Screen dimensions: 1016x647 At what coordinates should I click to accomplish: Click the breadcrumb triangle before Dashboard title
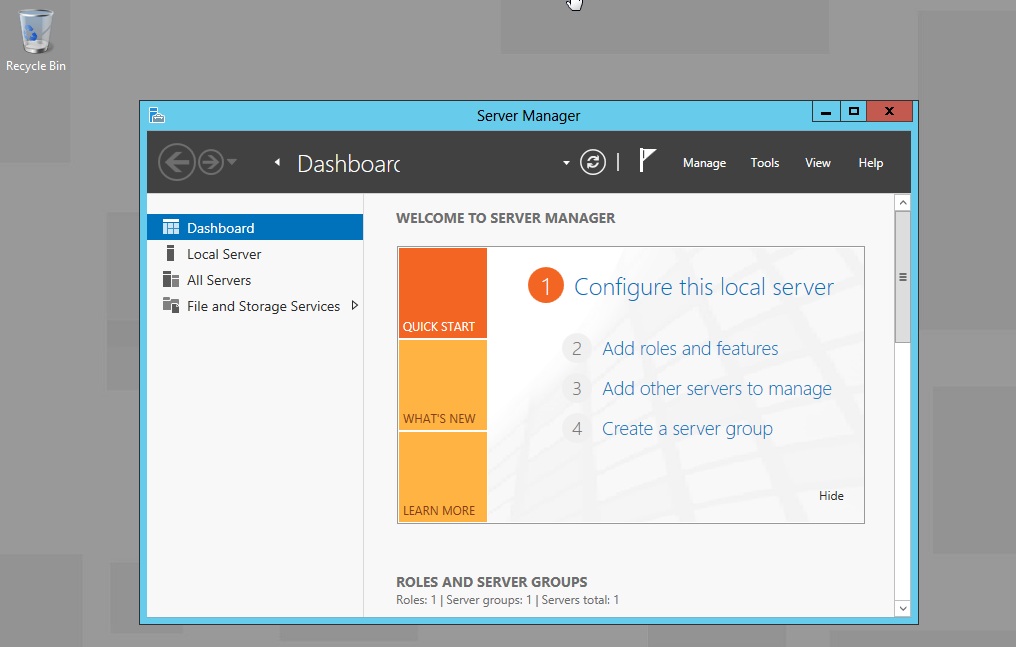(x=277, y=163)
